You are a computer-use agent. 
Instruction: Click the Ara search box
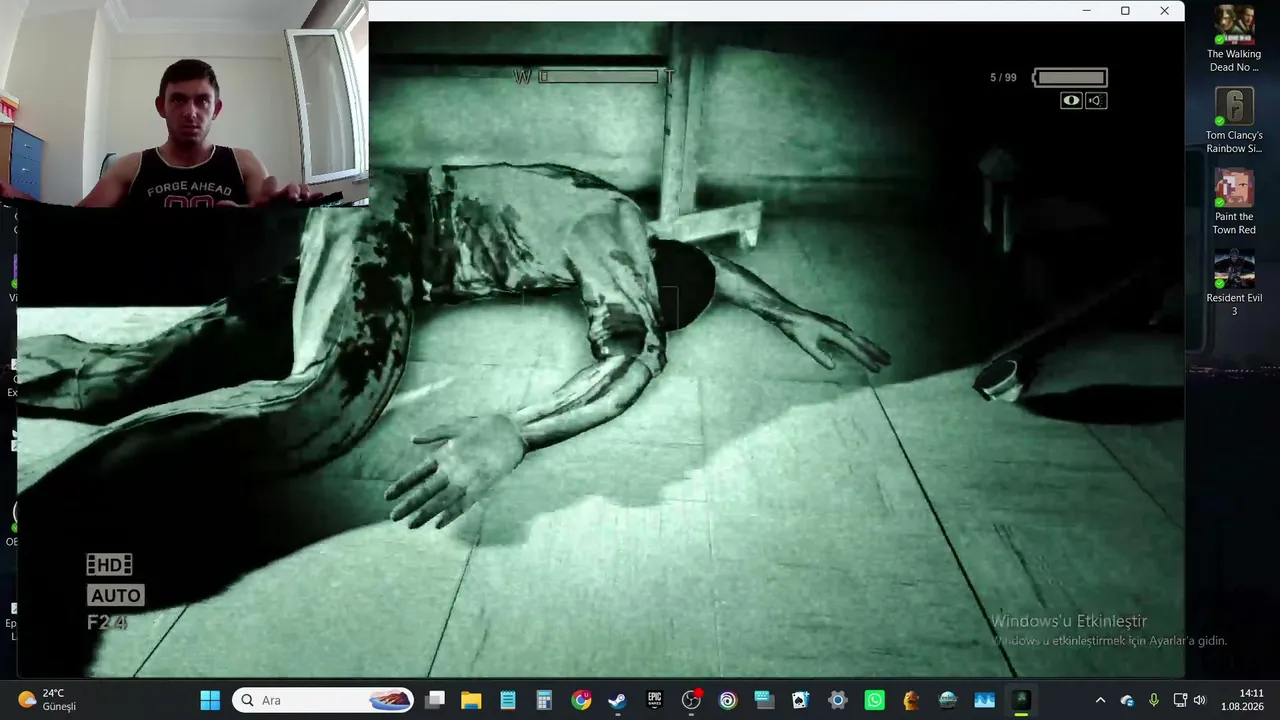point(324,700)
